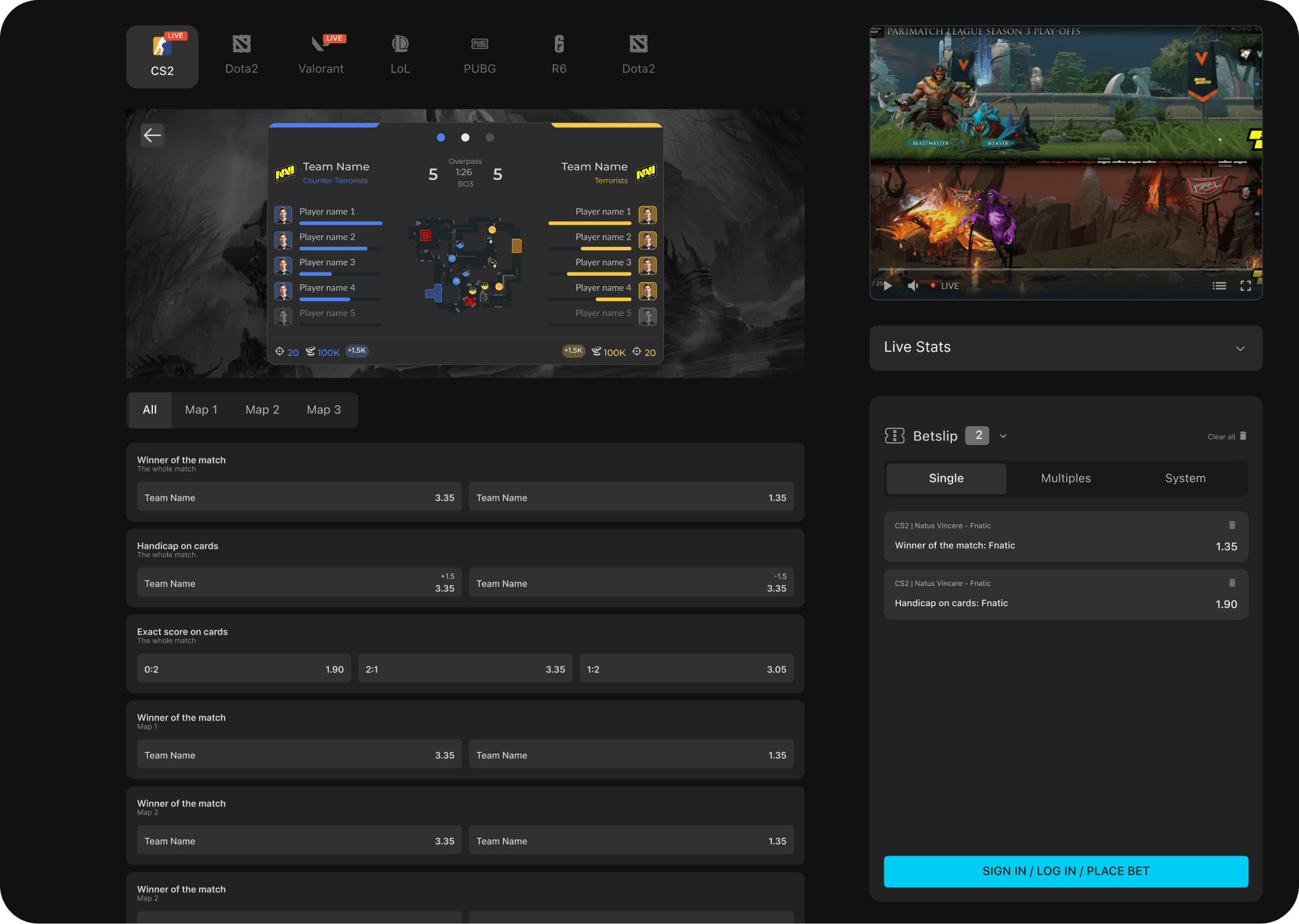Seek on the stream progress bar
The height and width of the screenshot is (924, 1299).
1066,270
